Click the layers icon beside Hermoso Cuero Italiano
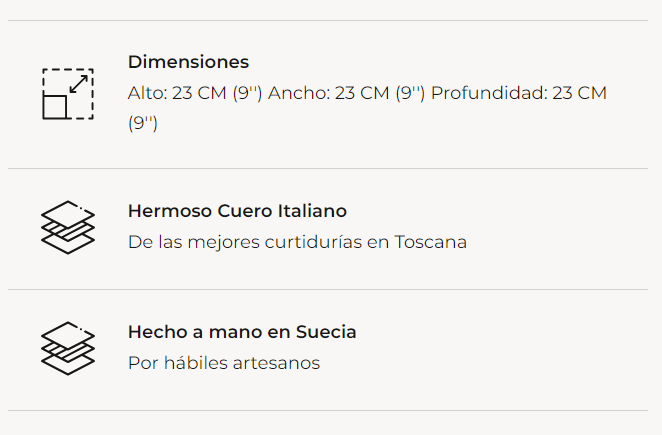 (67, 227)
